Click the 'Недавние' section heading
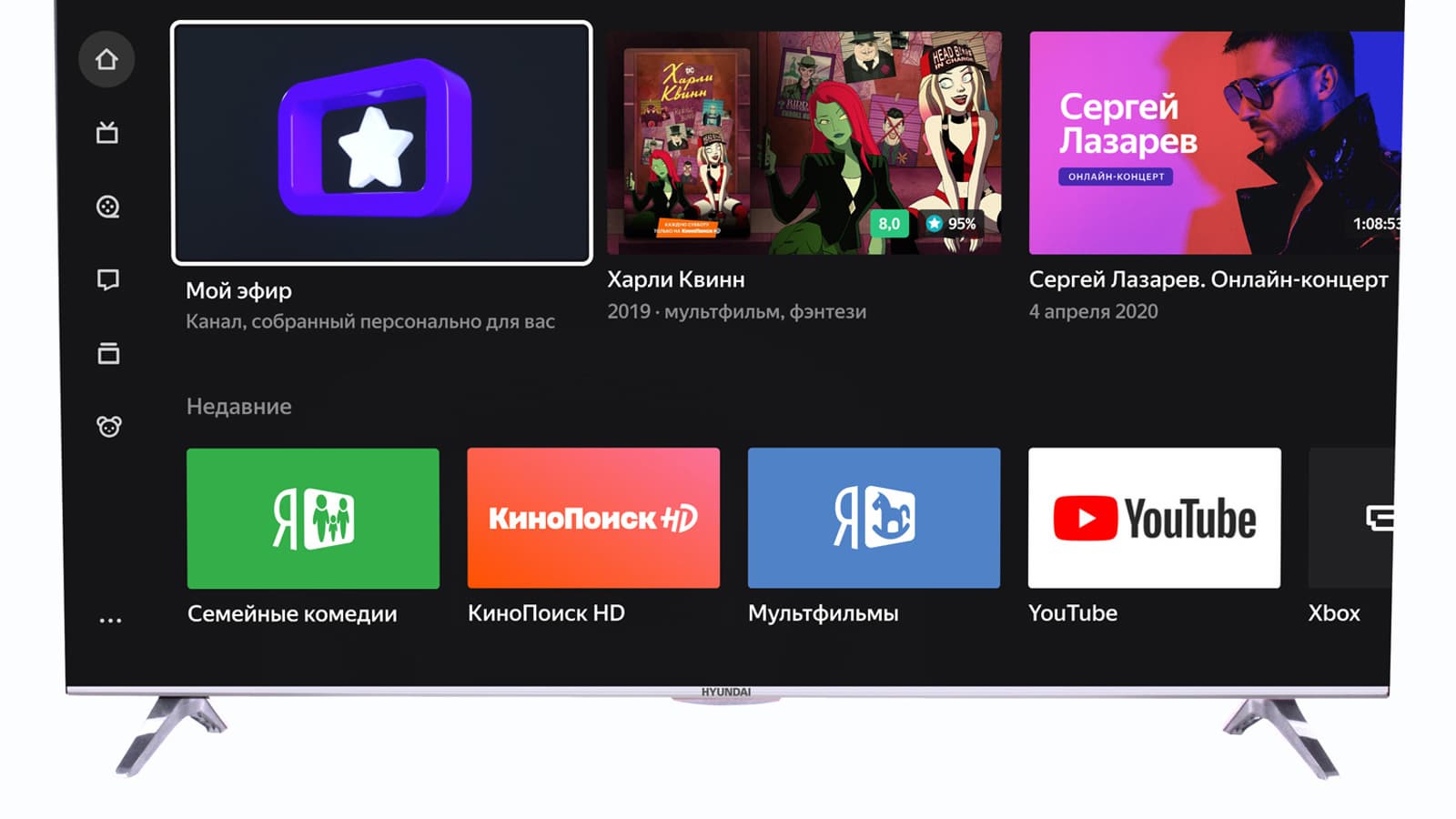Viewport: 1456px width, 819px height. click(239, 406)
